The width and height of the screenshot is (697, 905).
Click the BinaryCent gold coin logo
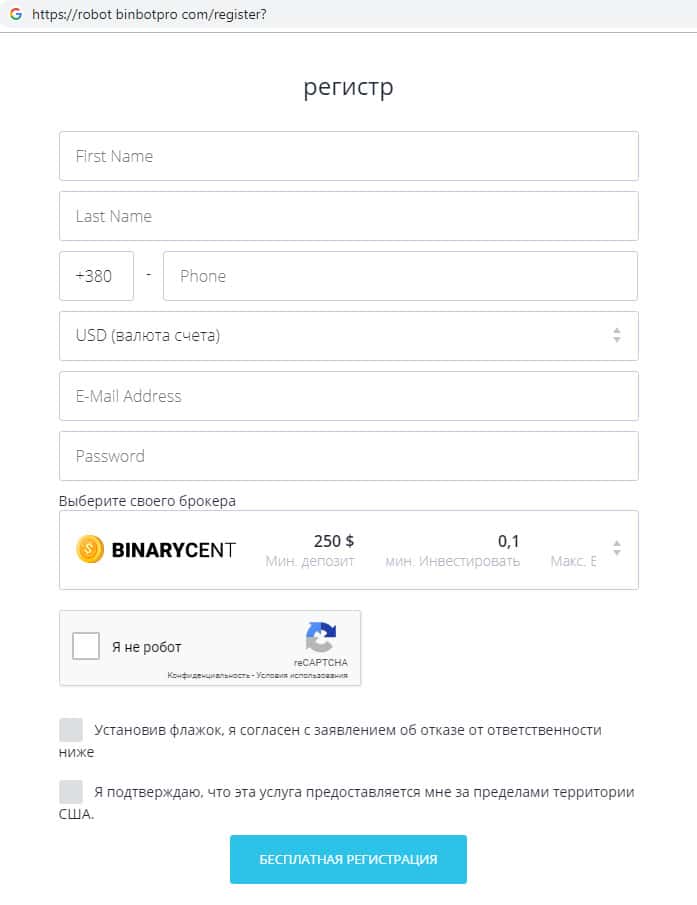coord(90,549)
